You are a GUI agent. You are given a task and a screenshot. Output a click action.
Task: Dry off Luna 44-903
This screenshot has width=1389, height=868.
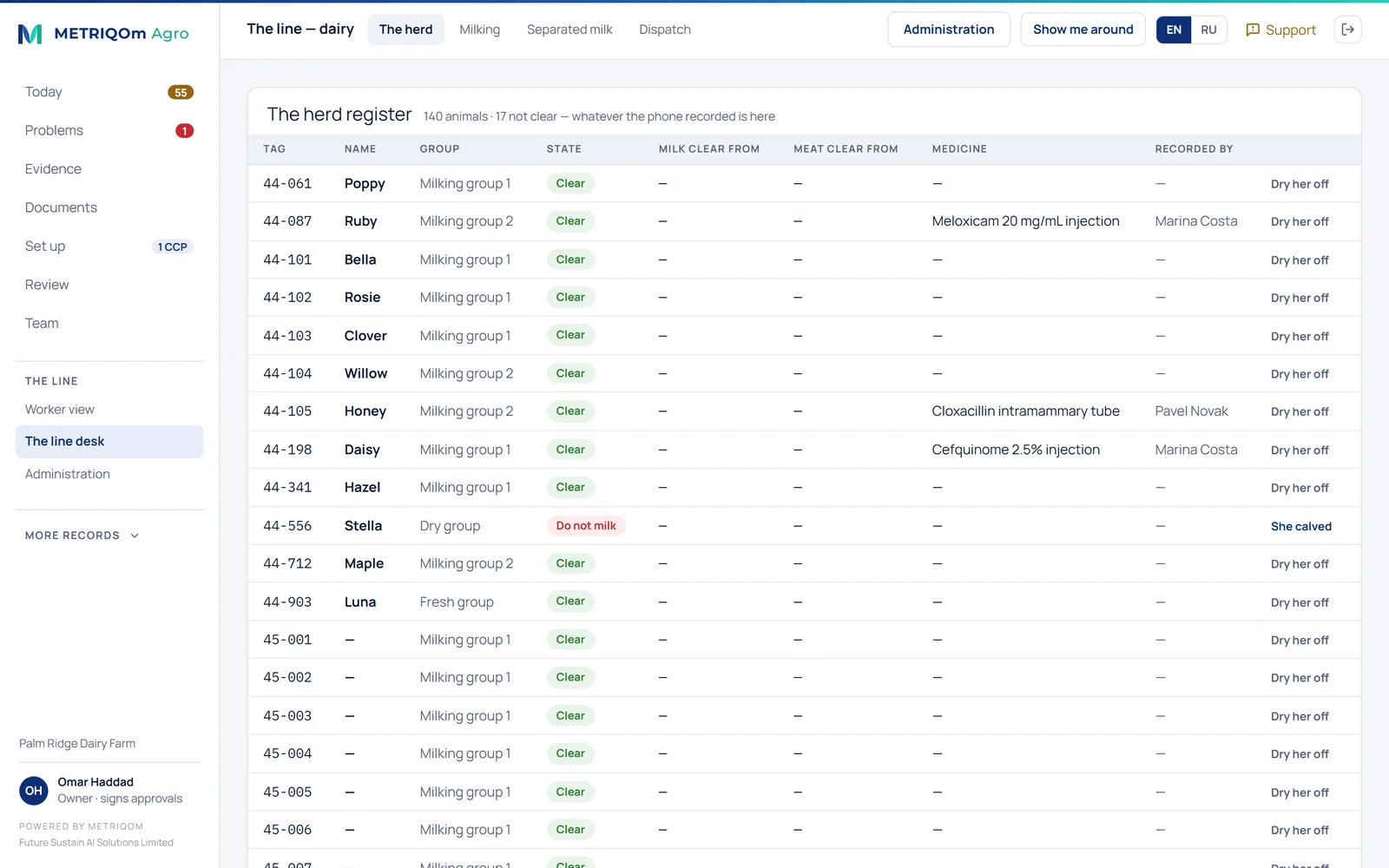tap(1300, 602)
